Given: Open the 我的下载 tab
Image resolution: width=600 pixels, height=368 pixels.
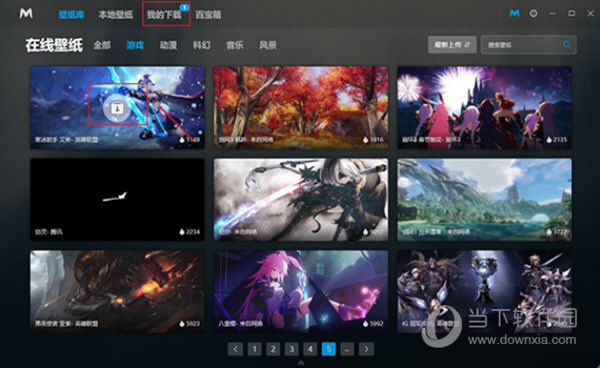Looking at the screenshot, I should (164, 15).
